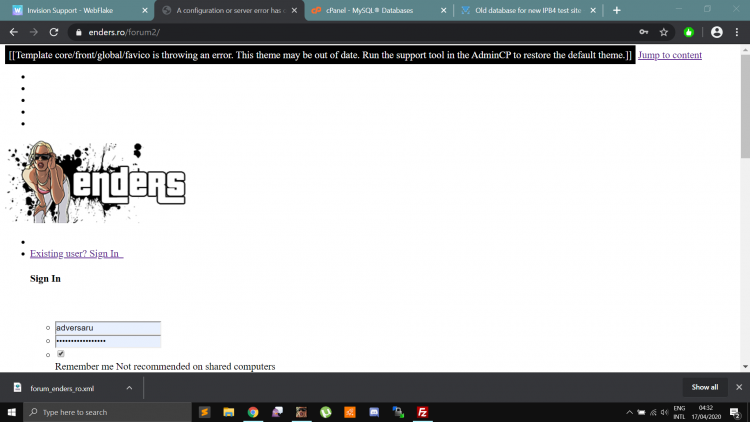750x422 pixels.
Task: Click the Enders forum logo
Action: coord(96,182)
